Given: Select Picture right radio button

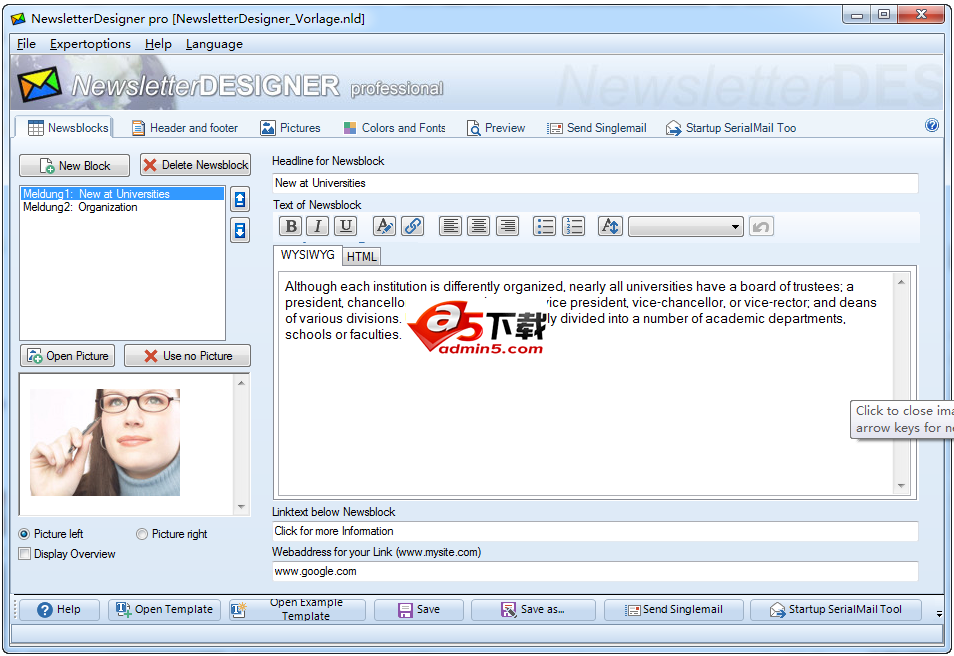Looking at the screenshot, I should click(x=142, y=534).
